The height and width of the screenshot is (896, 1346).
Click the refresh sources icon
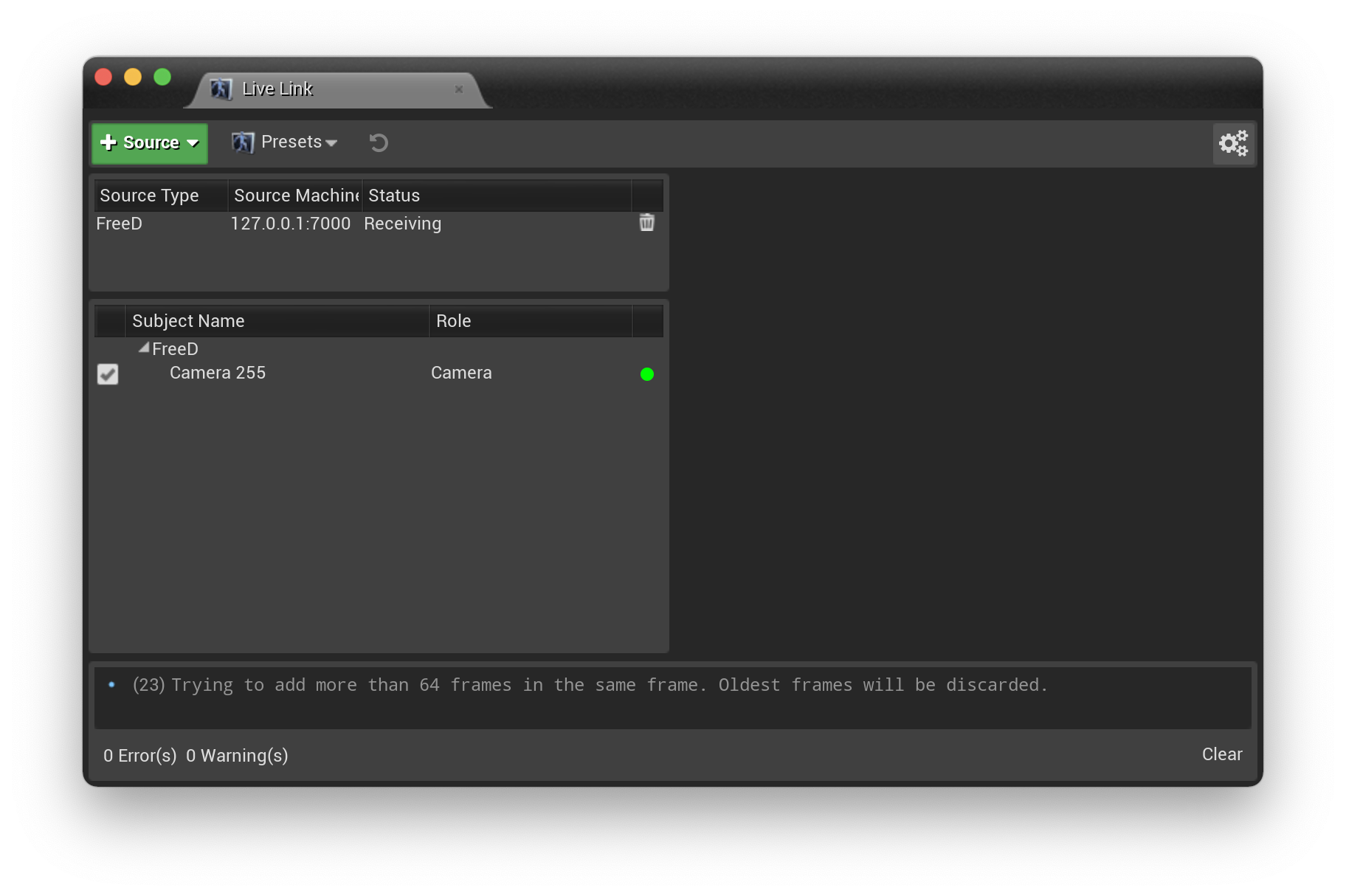378,142
